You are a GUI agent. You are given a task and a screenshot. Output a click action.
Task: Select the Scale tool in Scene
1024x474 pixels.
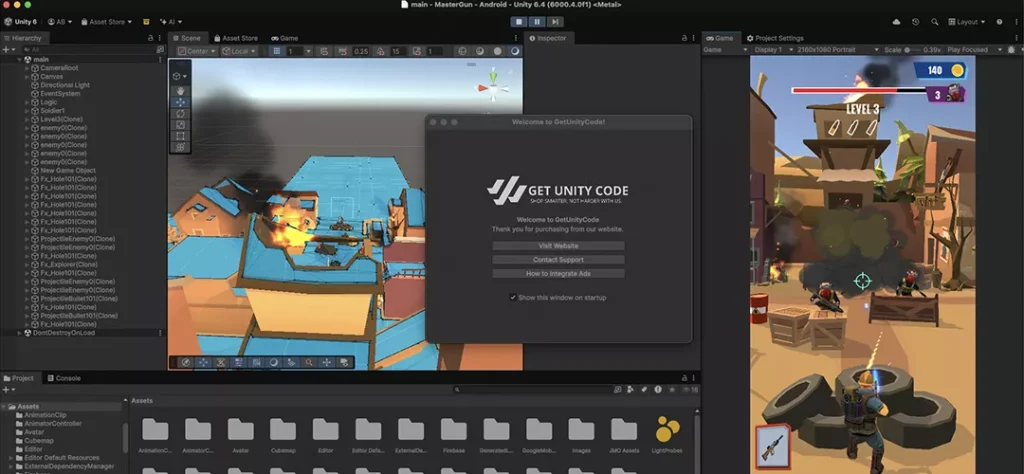click(x=180, y=125)
